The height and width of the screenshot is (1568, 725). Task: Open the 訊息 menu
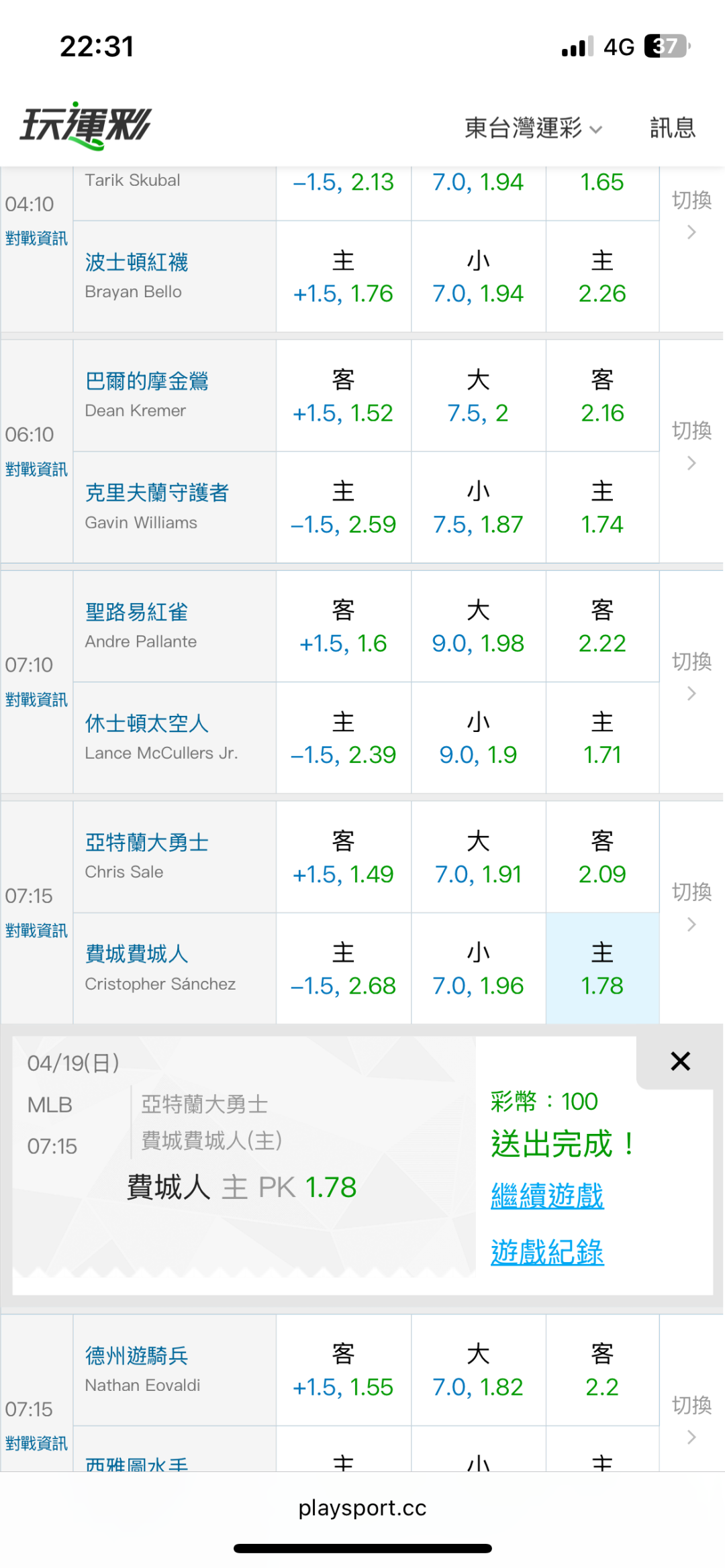pos(672,127)
